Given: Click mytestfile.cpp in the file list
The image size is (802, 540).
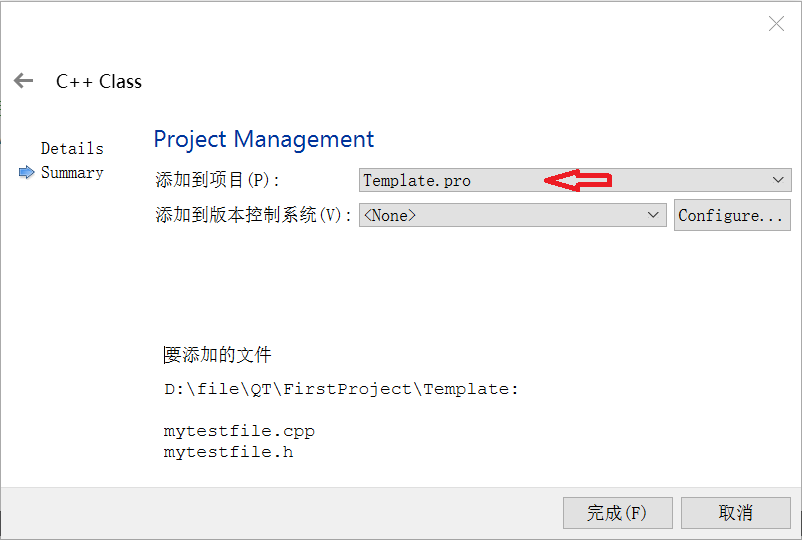Looking at the screenshot, I should tap(239, 432).
